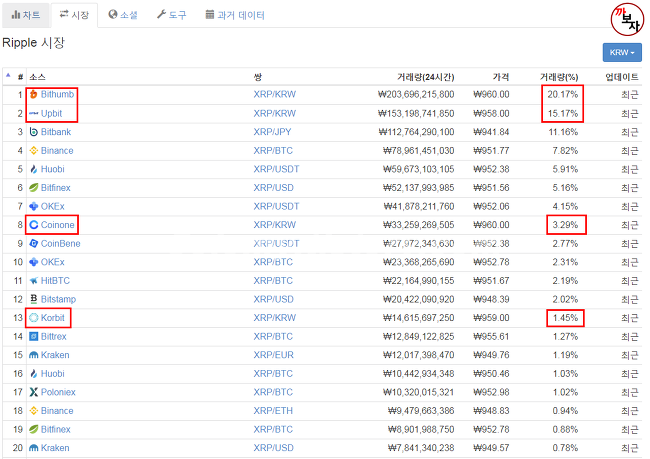Open the HitBTC exchange link

point(55,281)
